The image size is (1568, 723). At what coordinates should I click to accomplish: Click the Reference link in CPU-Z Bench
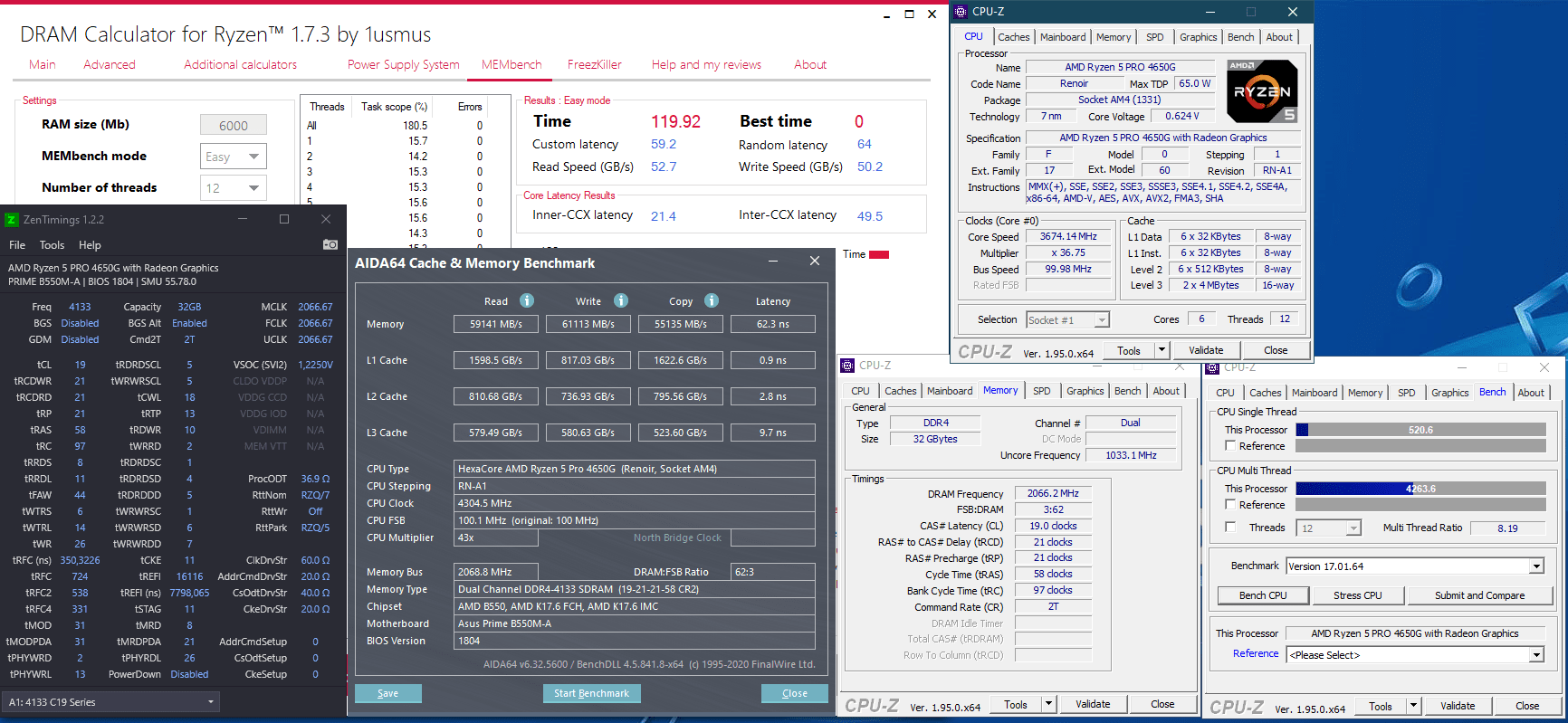point(1256,653)
